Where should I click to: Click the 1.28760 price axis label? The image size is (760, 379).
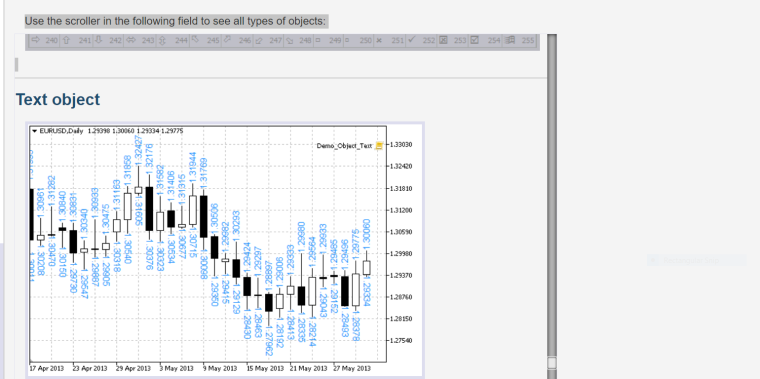pos(401,297)
